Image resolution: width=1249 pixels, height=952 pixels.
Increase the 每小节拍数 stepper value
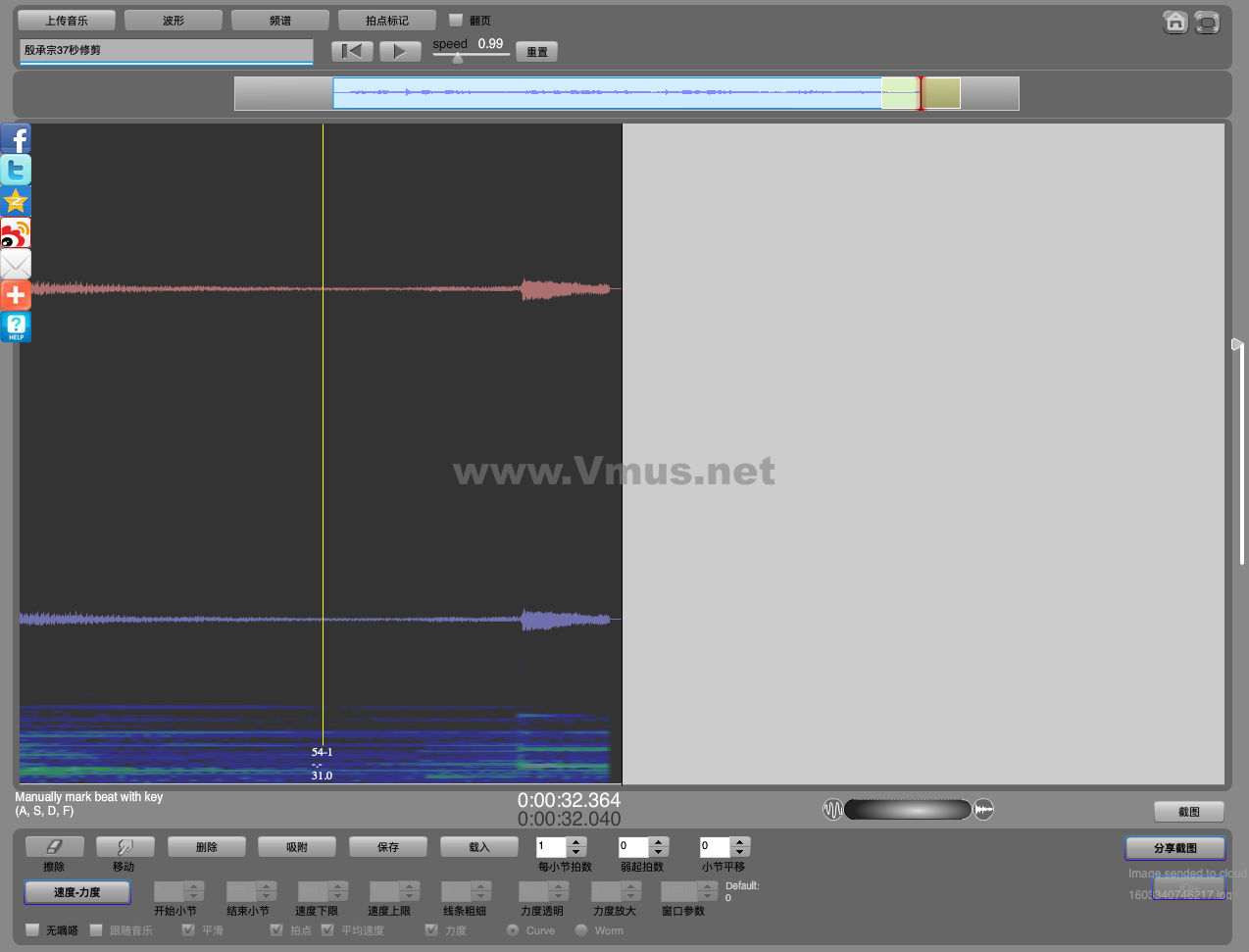pos(576,841)
